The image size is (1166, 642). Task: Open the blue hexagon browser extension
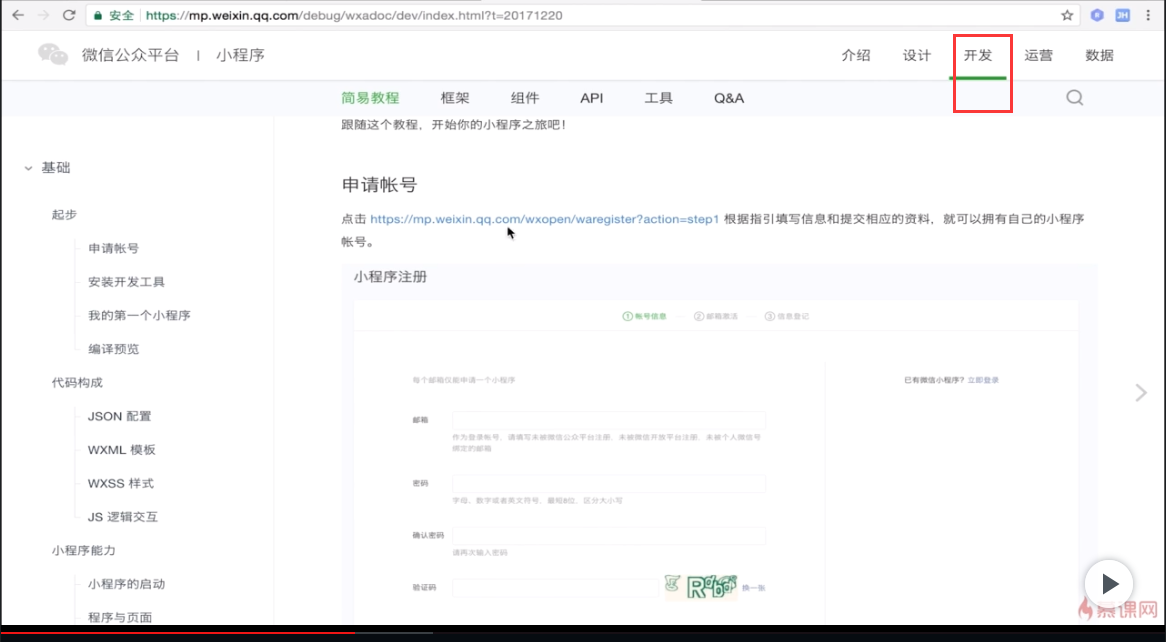click(x=1097, y=15)
